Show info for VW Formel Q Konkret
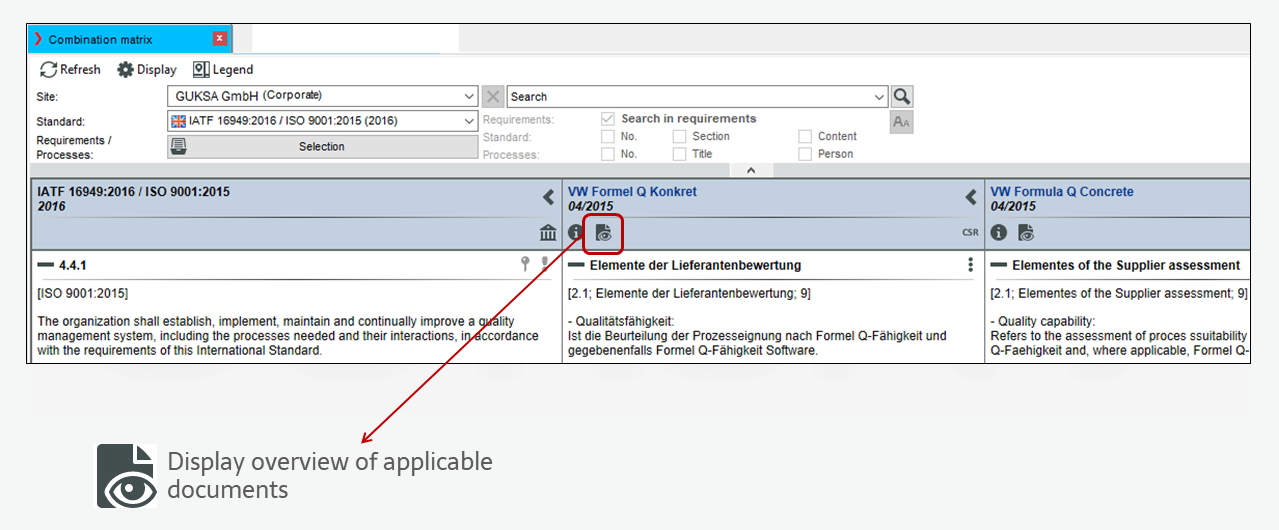 coord(576,233)
